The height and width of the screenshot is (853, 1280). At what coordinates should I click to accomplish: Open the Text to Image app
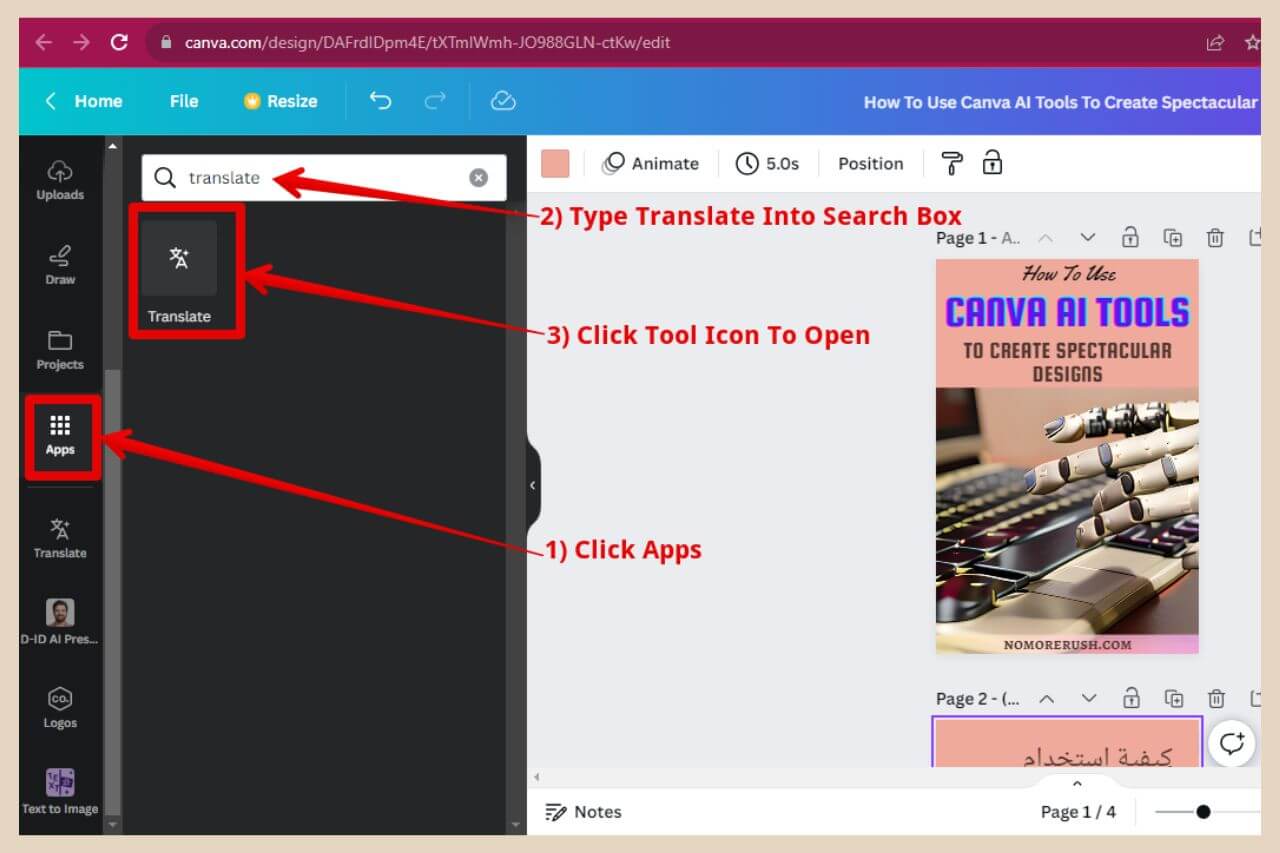click(60, 792)
